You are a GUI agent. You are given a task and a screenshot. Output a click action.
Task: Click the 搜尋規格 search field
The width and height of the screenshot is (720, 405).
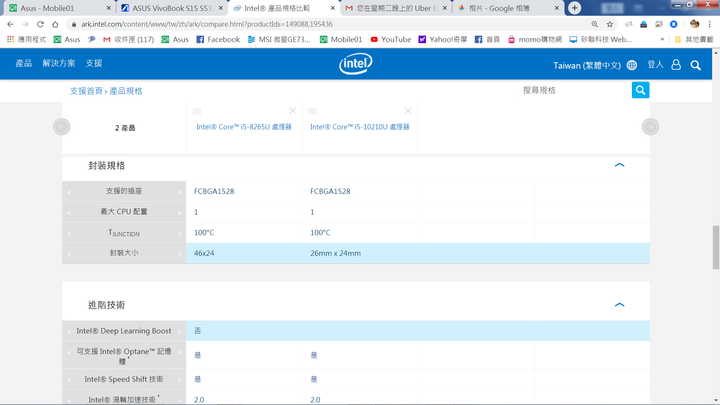(x=575, y=90)
